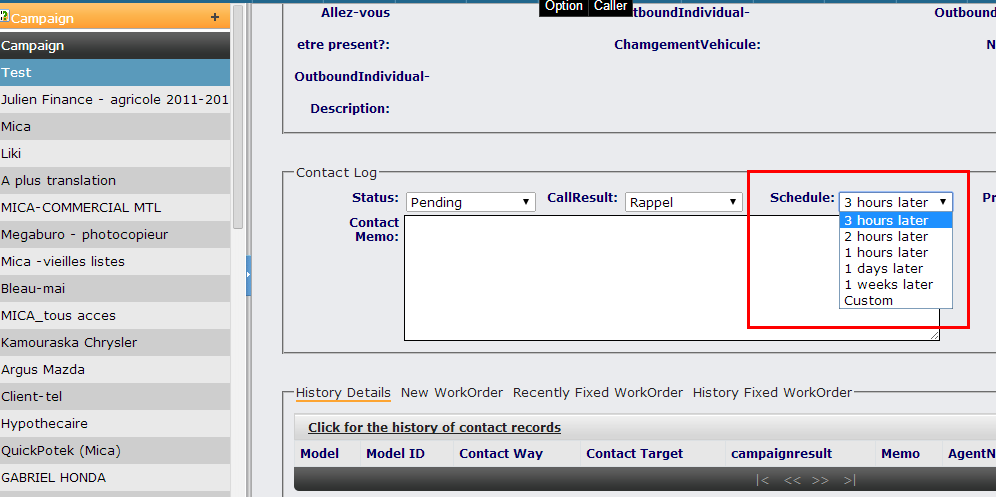
Task: Go to first page of history records
Action: [x=763, y=481]
